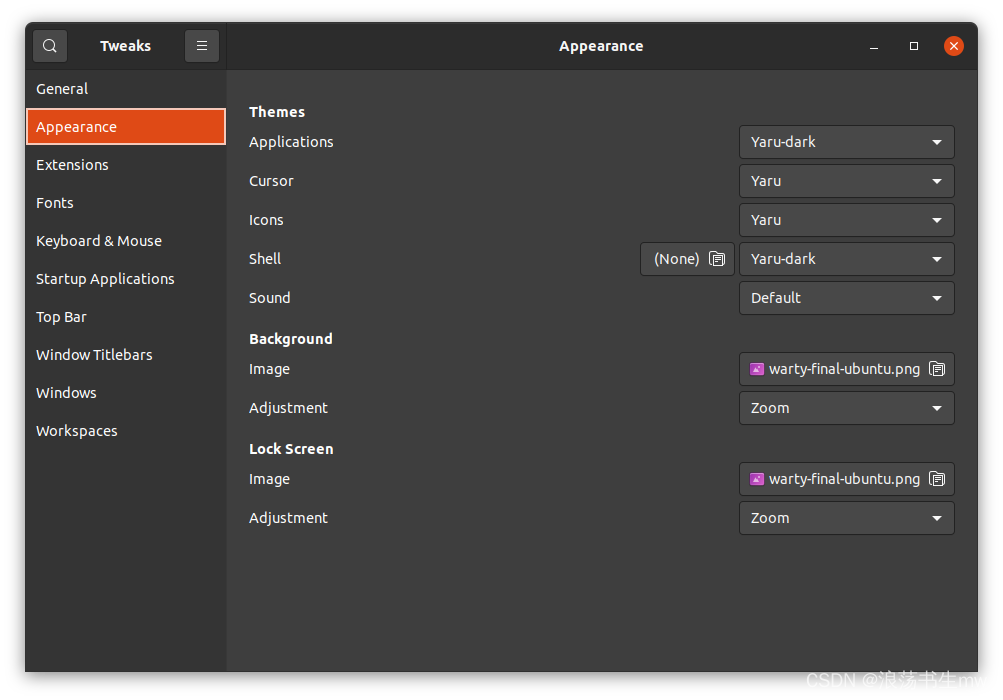The height and width of the screenshot is (700, 1003).
Task: Open the Background Adjustment dropdown
Action: 846,407
